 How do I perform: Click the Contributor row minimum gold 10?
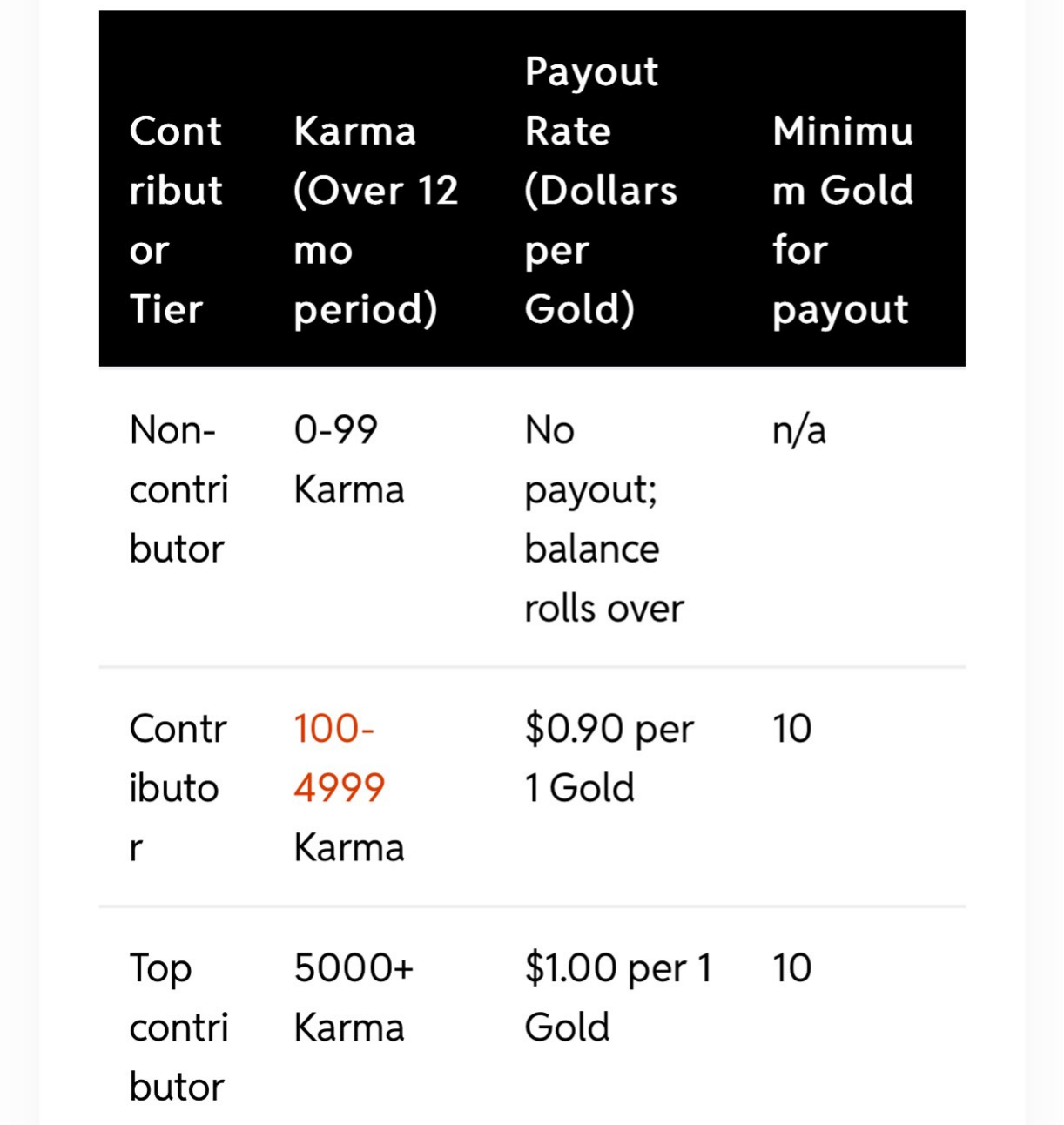pos(792,729)
